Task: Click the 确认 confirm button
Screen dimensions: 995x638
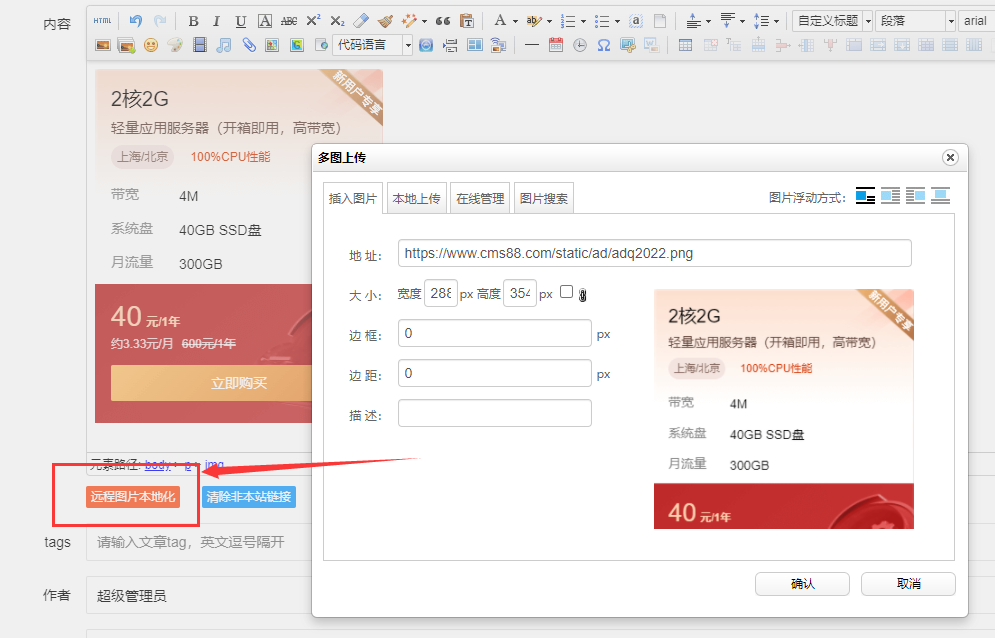Action: (x=801, y=584)
